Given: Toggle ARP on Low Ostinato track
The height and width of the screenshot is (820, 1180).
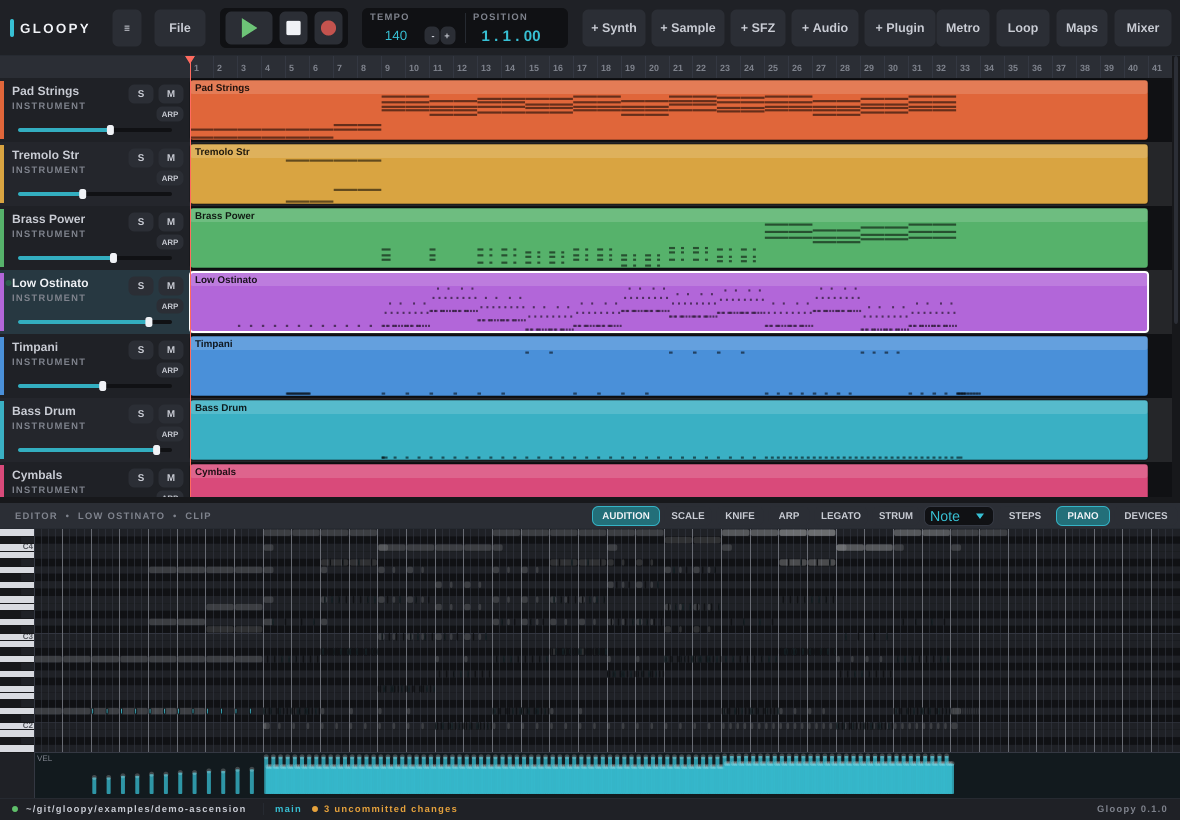Looking at the screenshot, I should point(170,306).
